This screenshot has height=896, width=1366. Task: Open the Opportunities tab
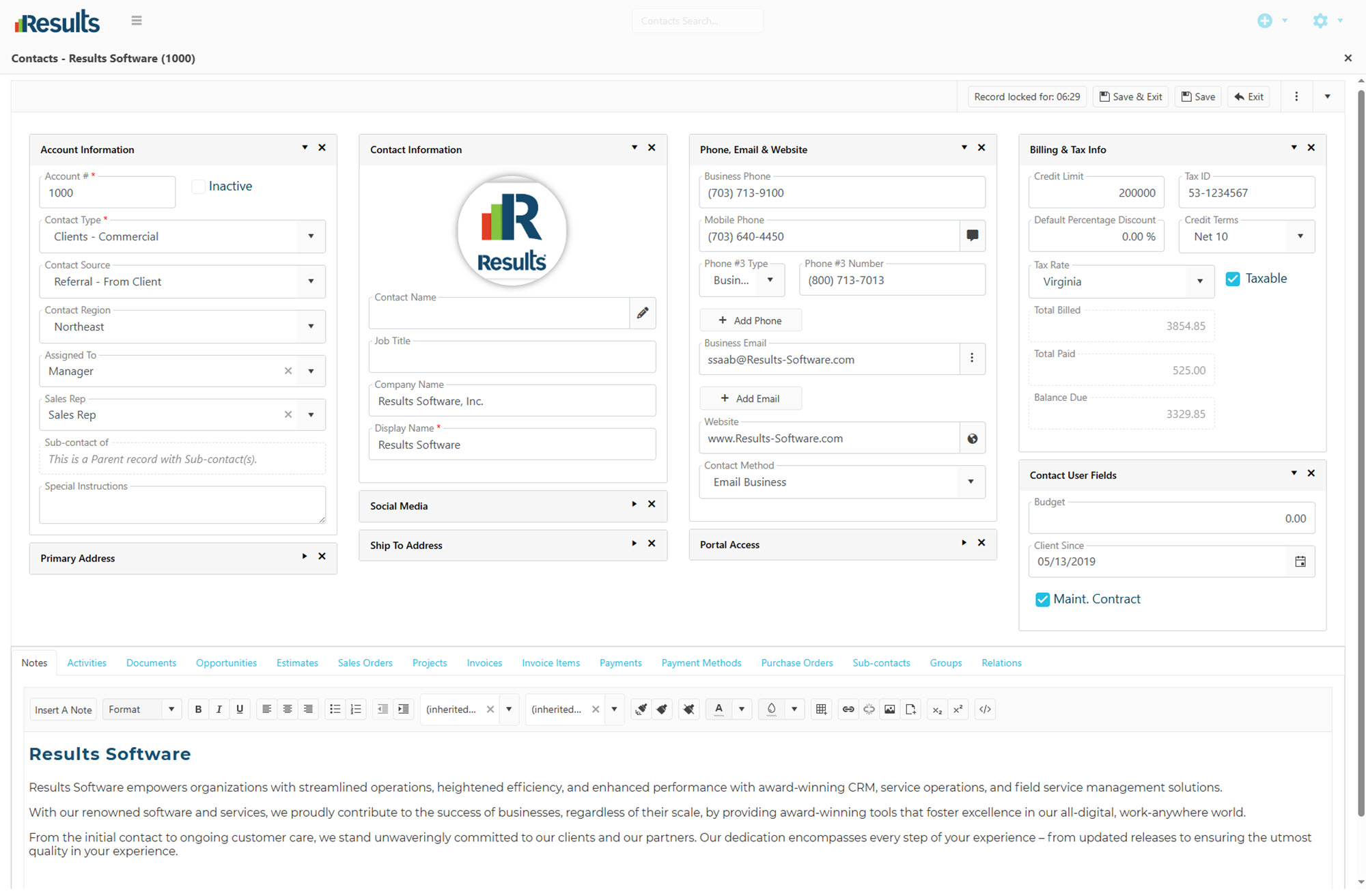click(226, 663)
